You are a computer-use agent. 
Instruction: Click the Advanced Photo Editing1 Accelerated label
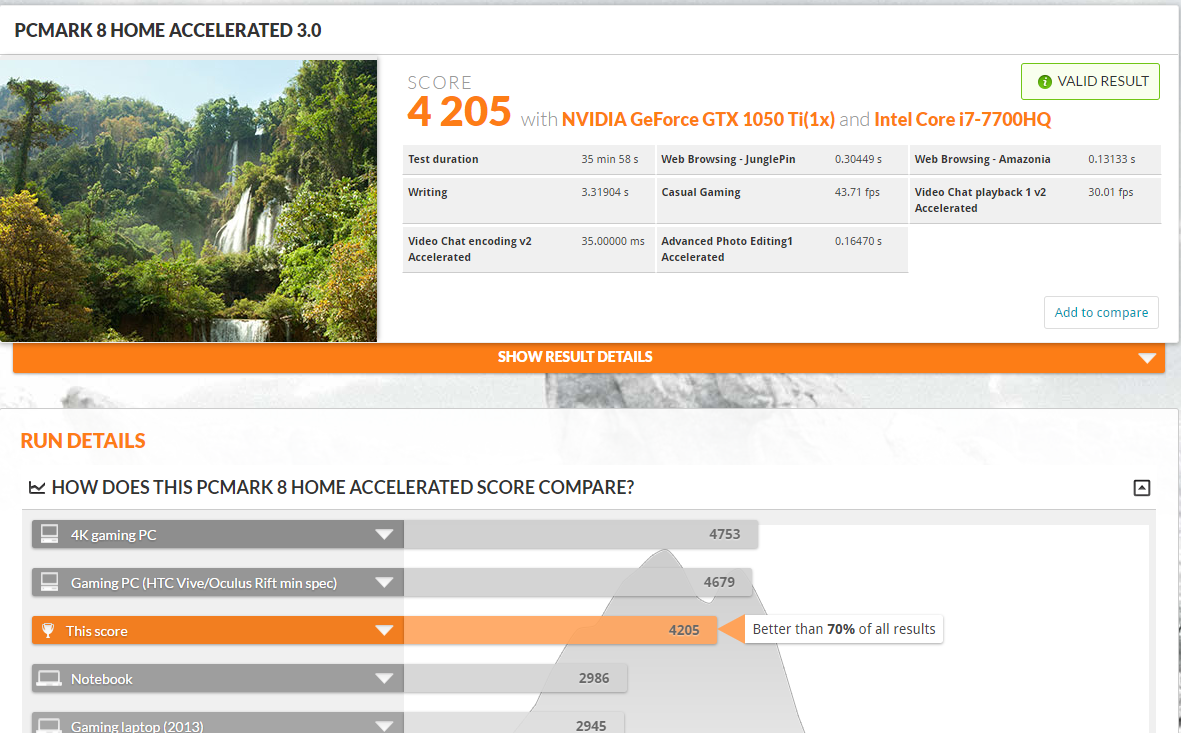pos(727,249)
